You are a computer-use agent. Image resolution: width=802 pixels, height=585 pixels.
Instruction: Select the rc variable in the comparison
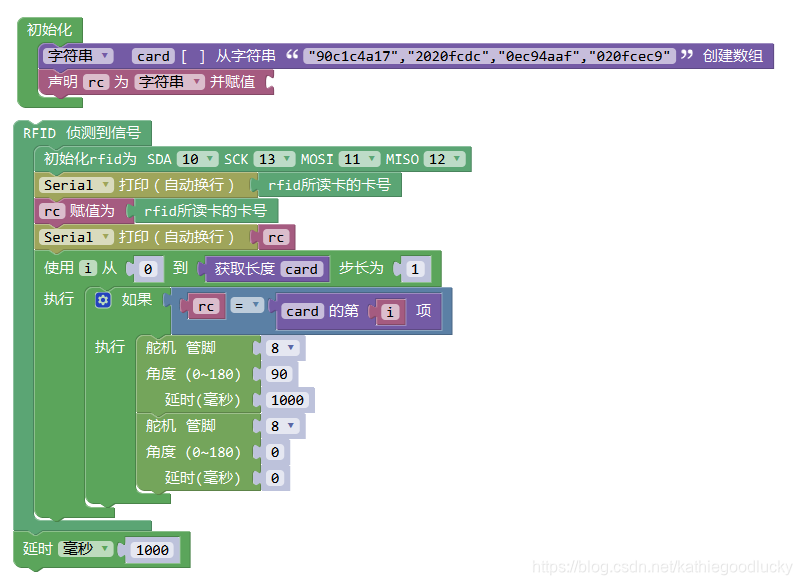[x=206, y=306]
